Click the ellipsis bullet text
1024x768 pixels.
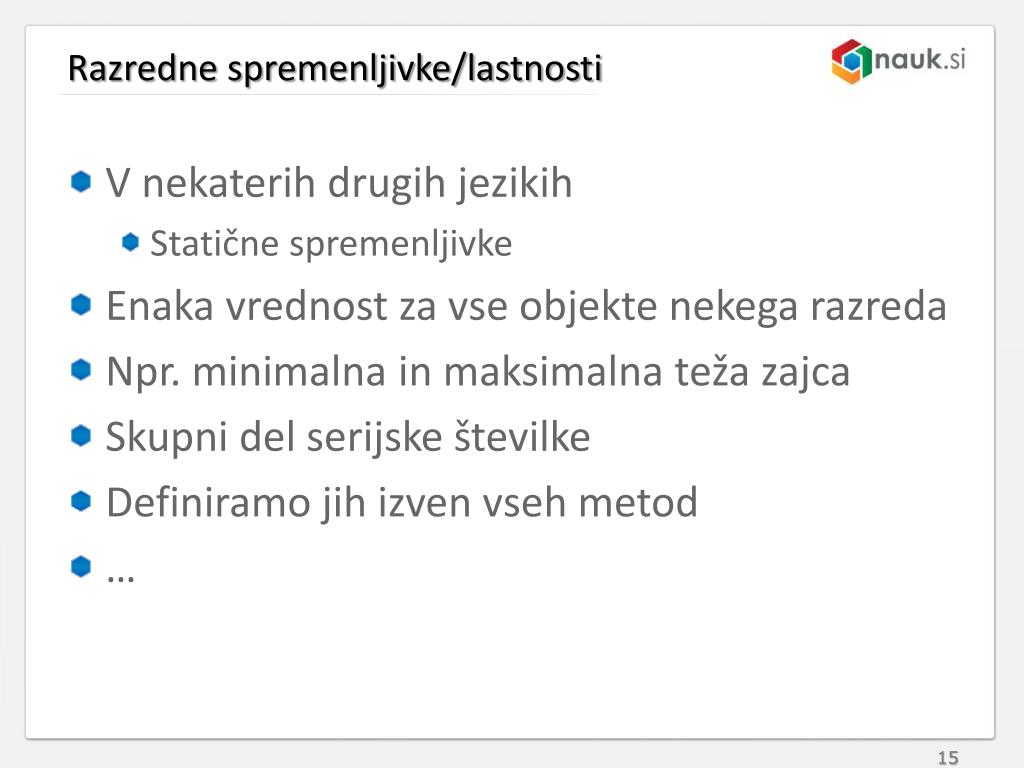(121, 576)
